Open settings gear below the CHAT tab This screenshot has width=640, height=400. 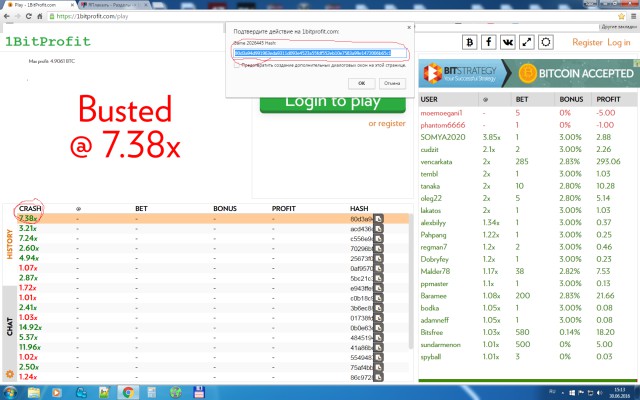[x=9, y=374]
